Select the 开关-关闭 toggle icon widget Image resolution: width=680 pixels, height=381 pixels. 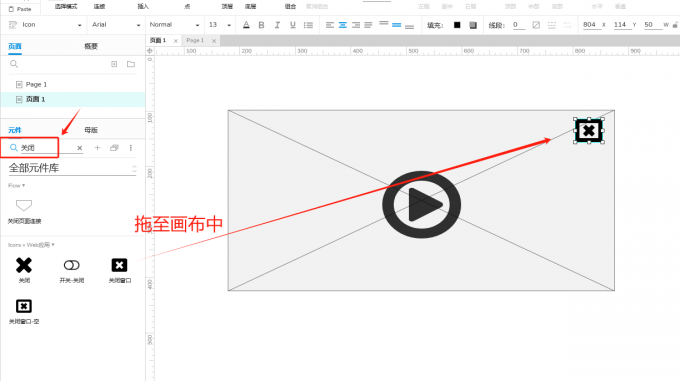click(x=72, y=270)
